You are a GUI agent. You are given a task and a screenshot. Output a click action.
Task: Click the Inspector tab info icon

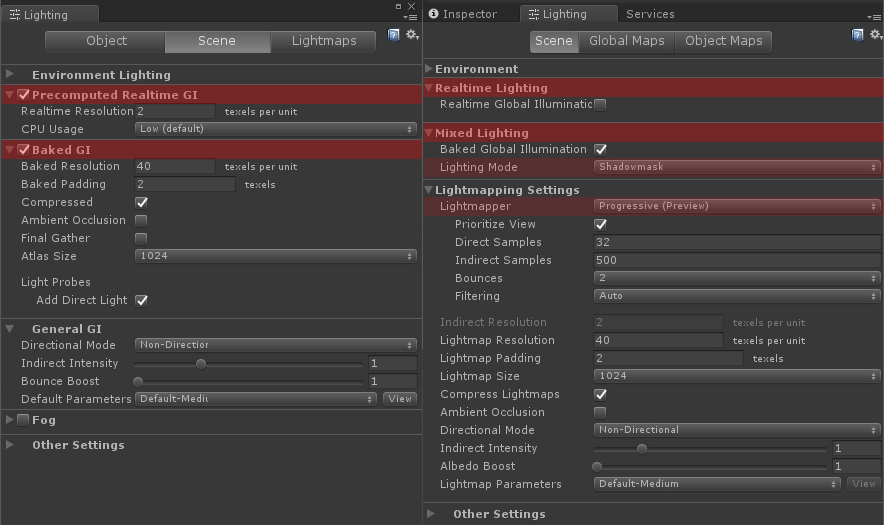pyautogui.click(x=434, y=14)
